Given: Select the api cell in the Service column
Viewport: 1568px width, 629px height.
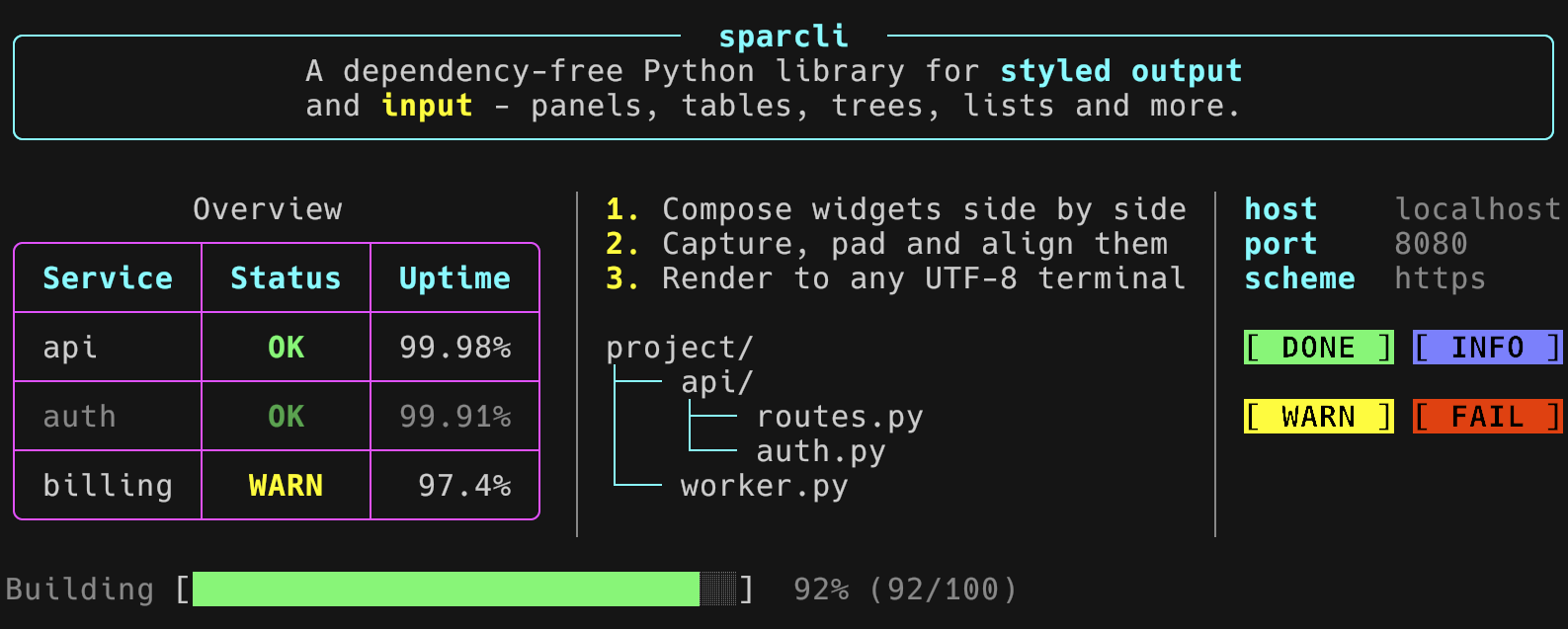Looking at the screenshot, I should [70, 348].
